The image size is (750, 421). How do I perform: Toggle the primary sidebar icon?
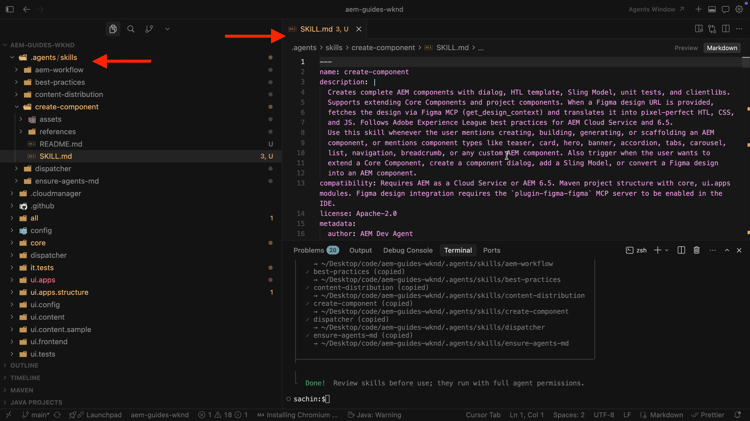[10, 9]
